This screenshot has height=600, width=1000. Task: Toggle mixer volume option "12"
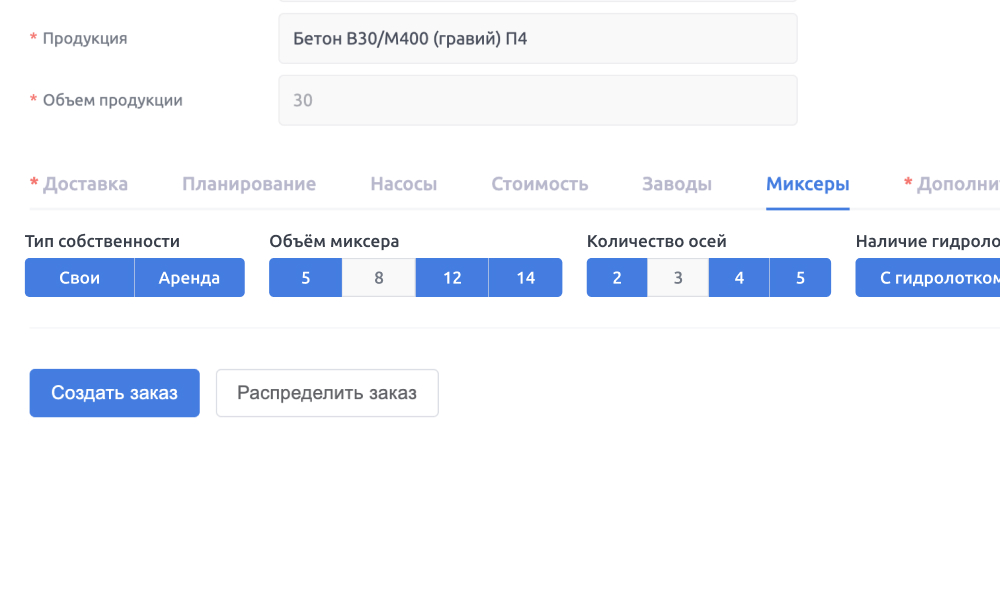451,277
